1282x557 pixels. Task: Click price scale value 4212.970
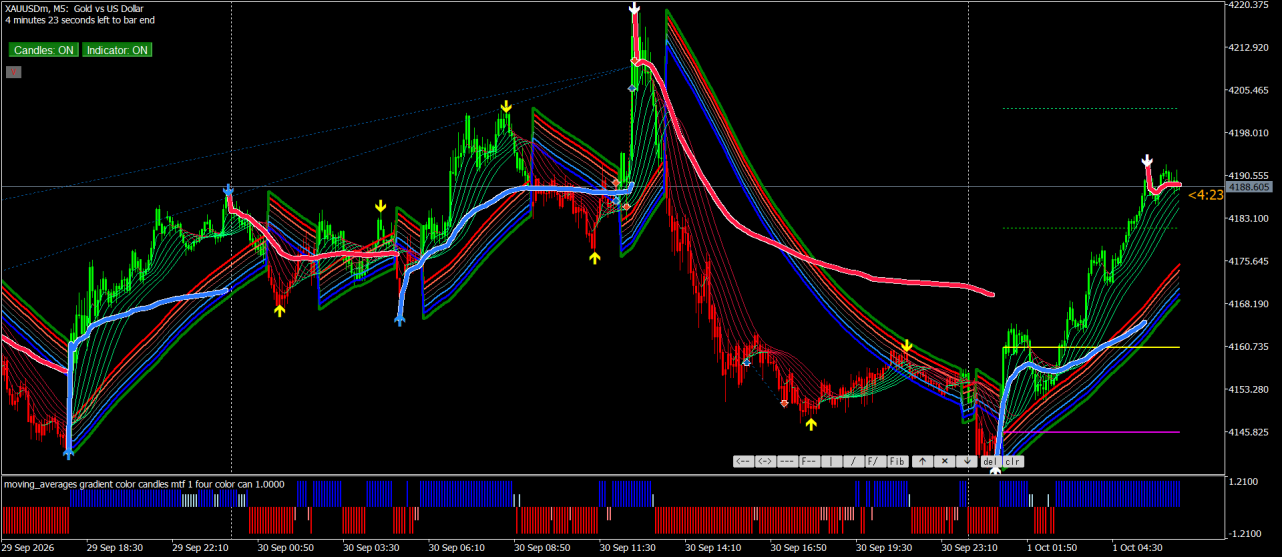tap(1248, 47)
